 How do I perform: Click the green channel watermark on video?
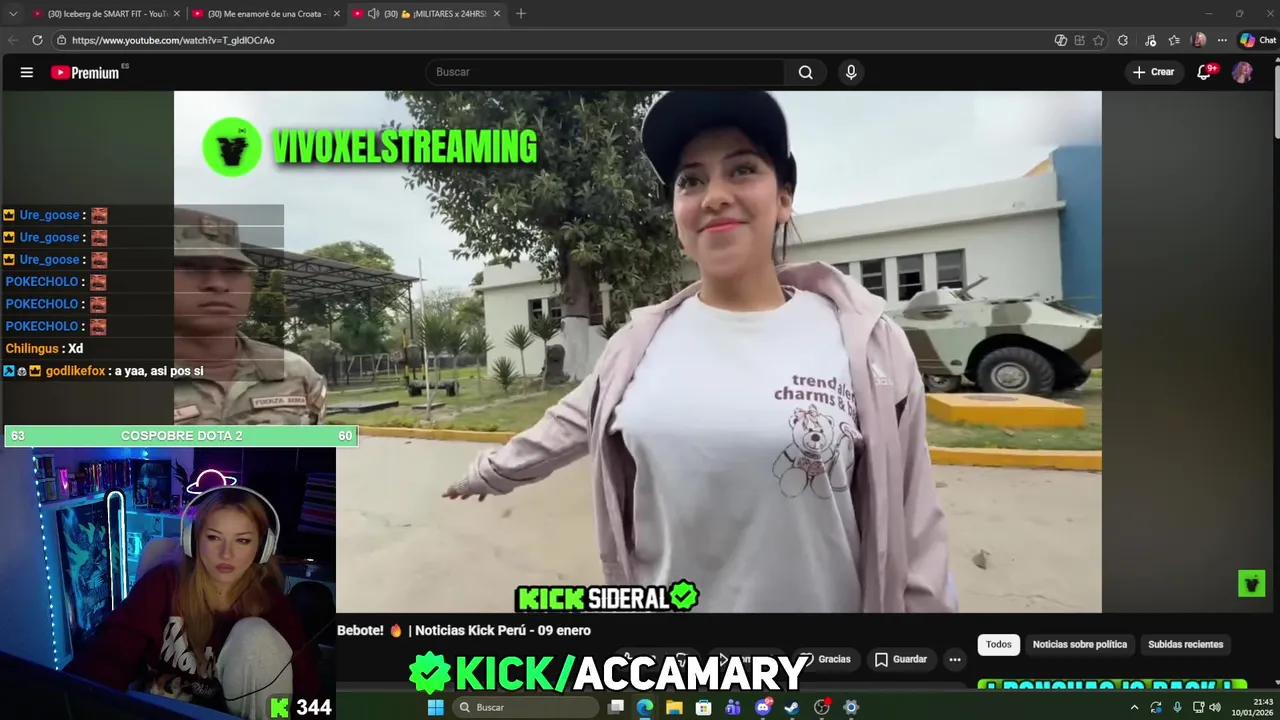(x=1251, y=583)
